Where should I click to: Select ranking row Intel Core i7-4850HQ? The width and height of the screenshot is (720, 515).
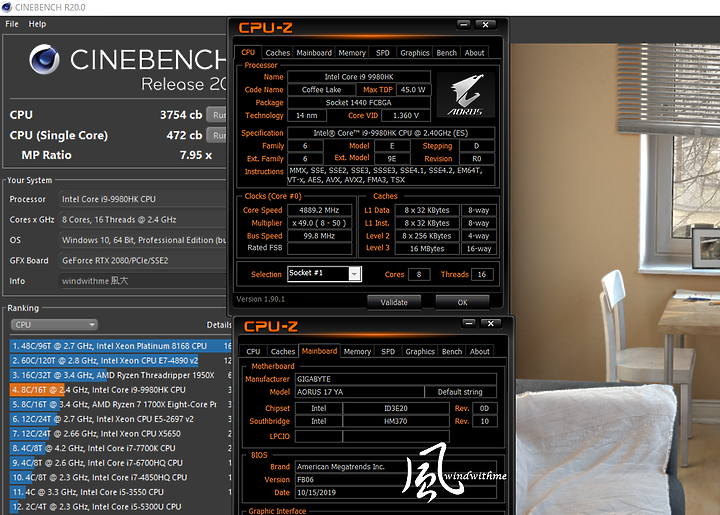120,477
